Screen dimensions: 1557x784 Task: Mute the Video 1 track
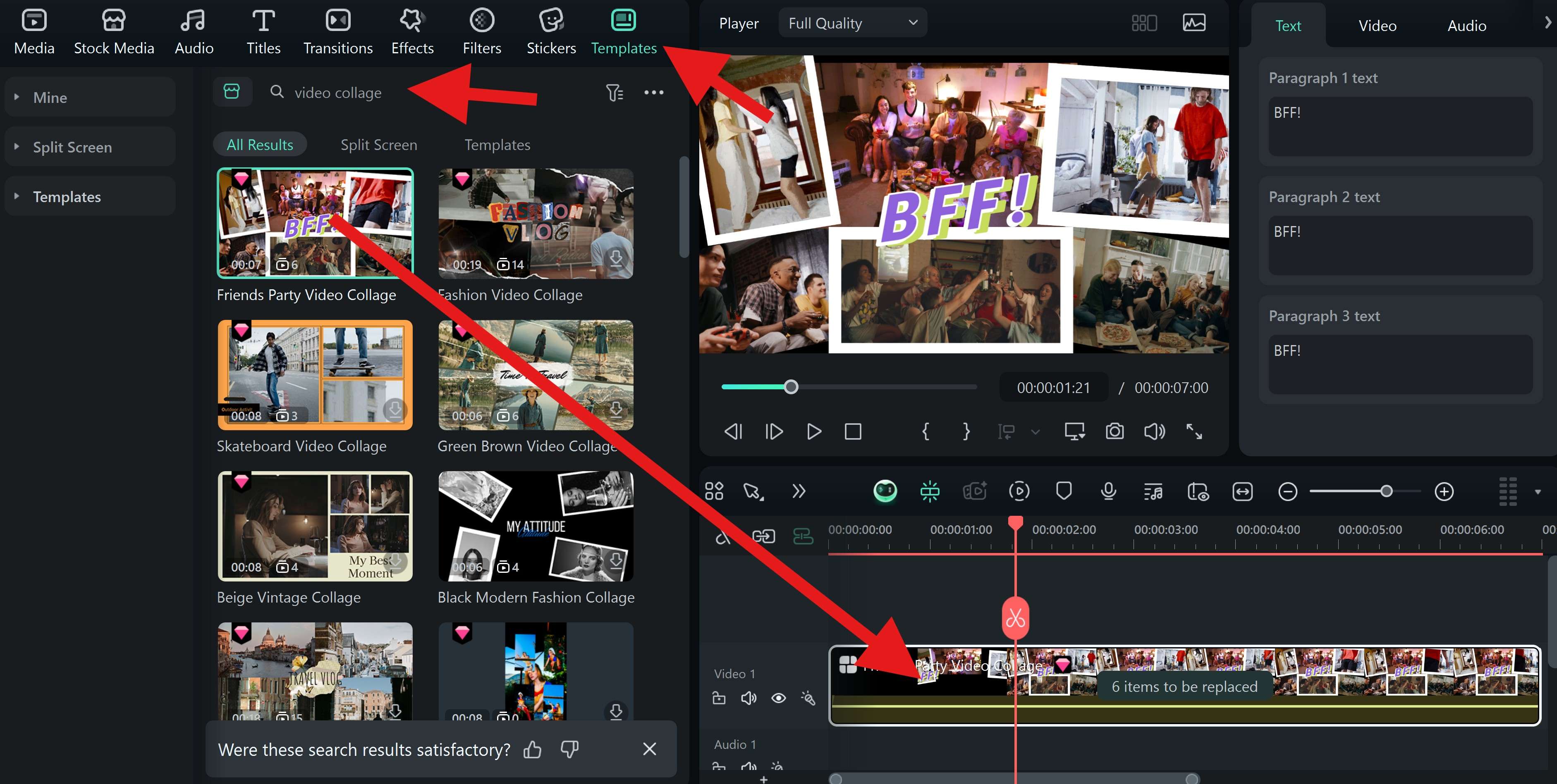click(x=748, y=698)
